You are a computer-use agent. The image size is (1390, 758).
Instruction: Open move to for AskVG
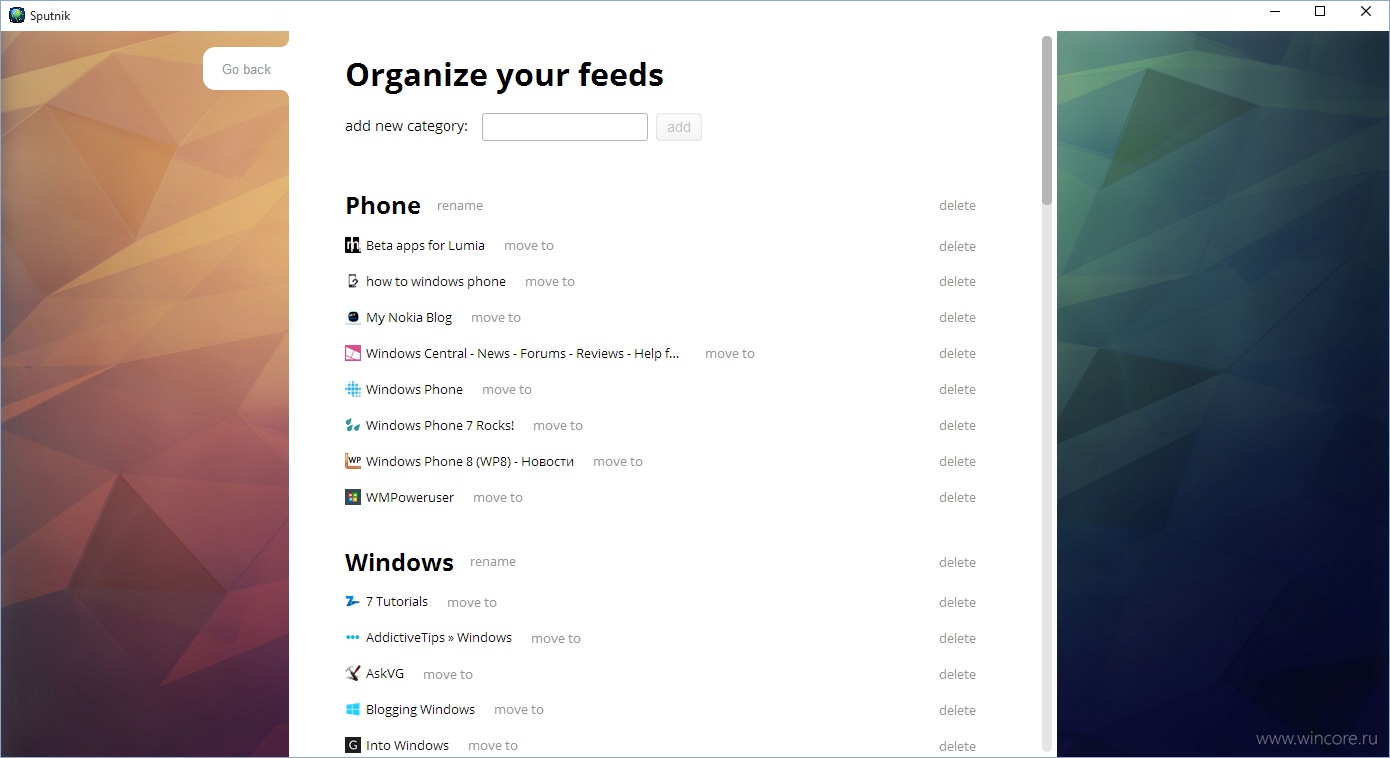point(448,674)
